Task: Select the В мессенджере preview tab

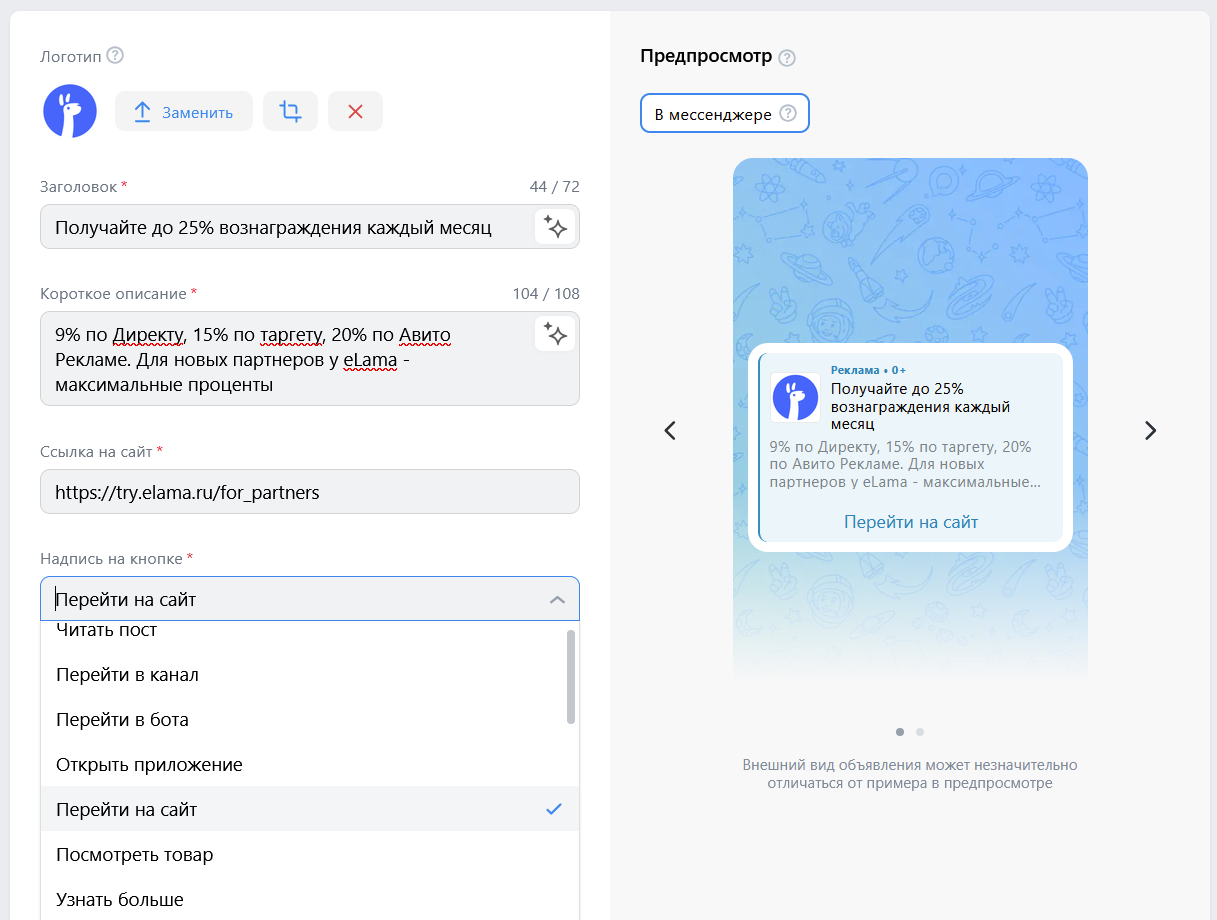Action: click(x=725, y=114)
